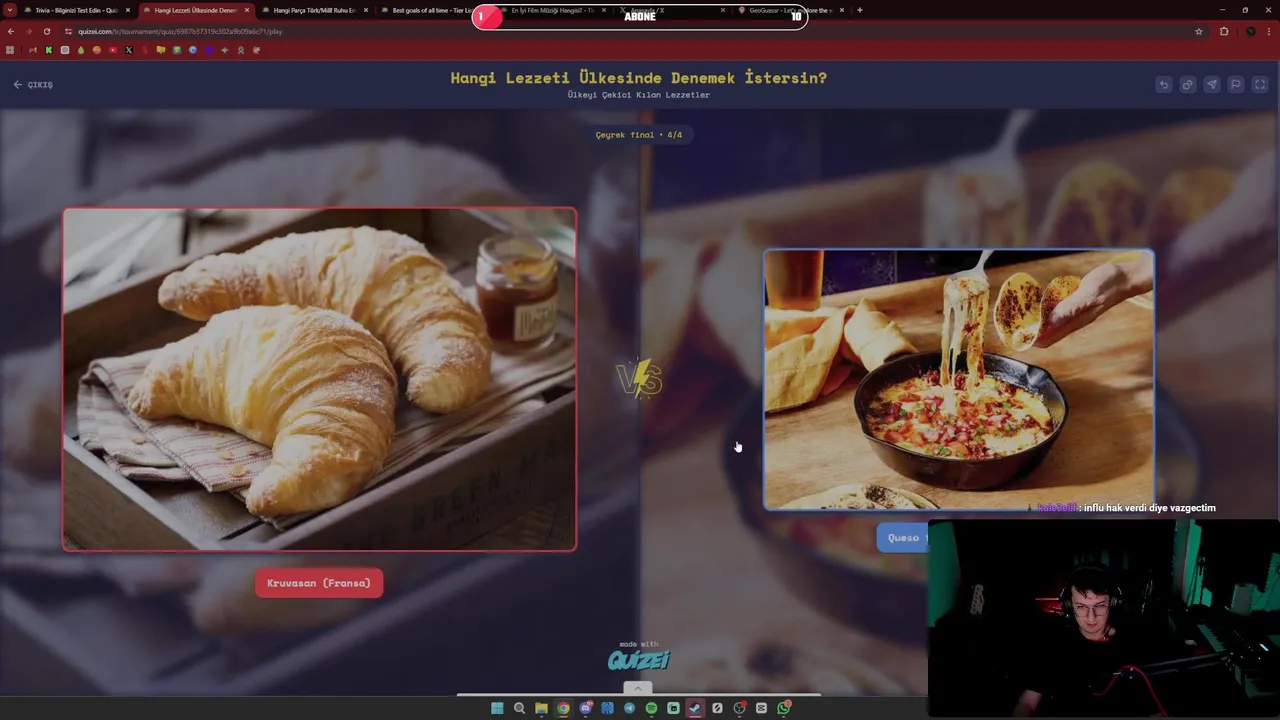Image resolution: width=1280 pixels, height=720 pixels.
Task: Open the Windows Start menu
Action: (497, 708)
